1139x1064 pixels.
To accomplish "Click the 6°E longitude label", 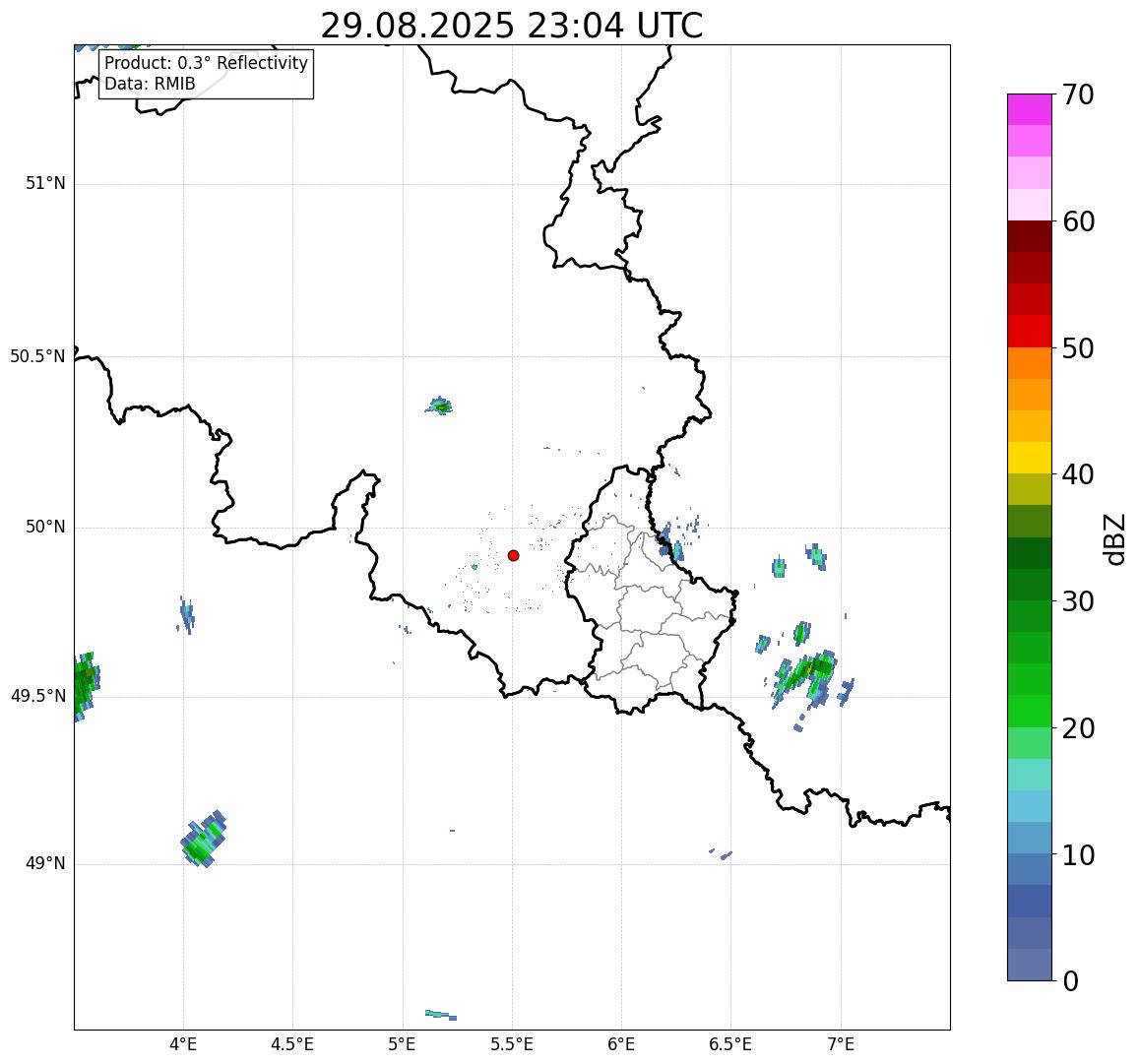I will pos(621,1044).
